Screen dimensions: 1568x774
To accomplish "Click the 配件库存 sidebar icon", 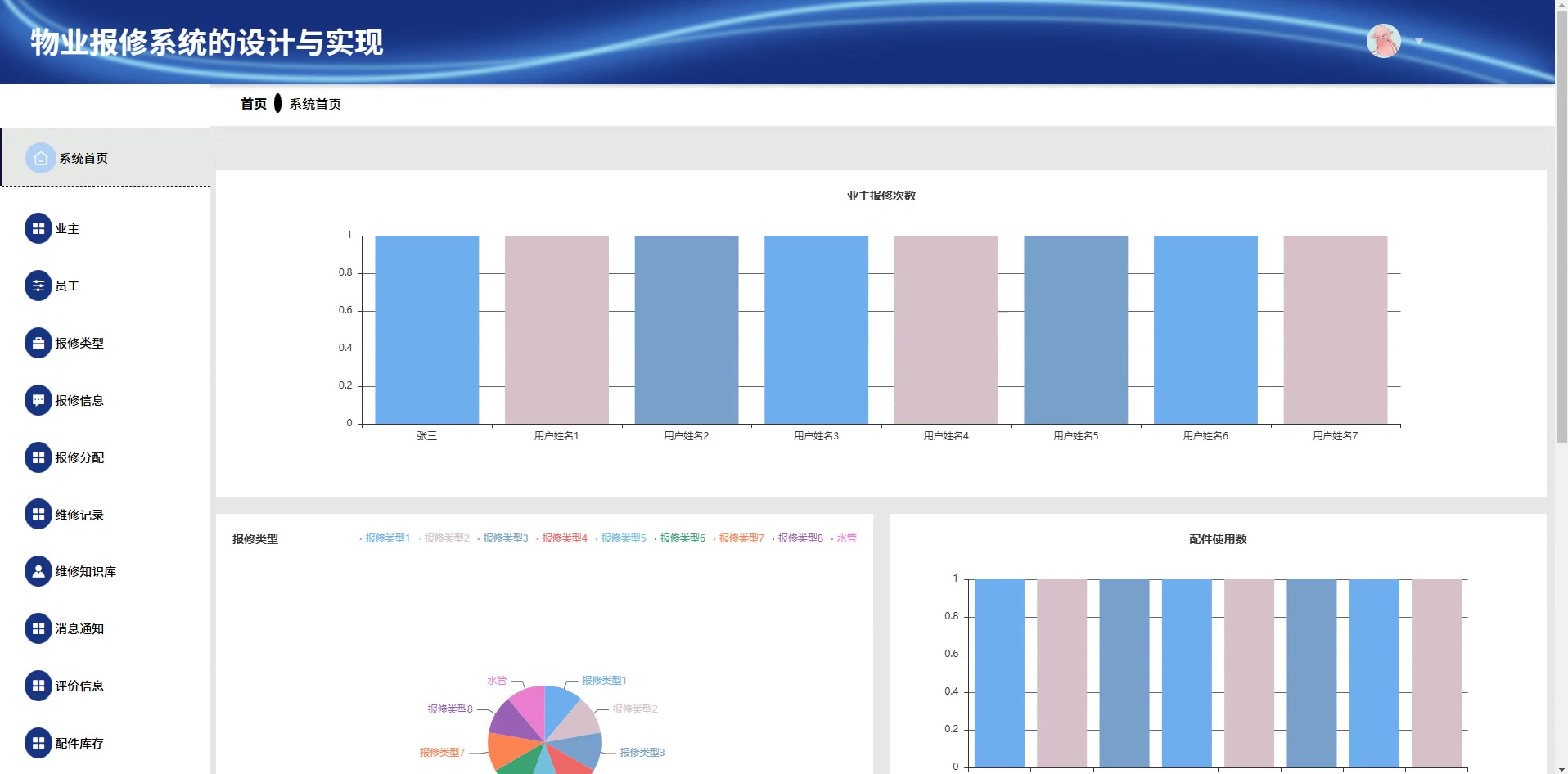I will [x=38, y=743].
